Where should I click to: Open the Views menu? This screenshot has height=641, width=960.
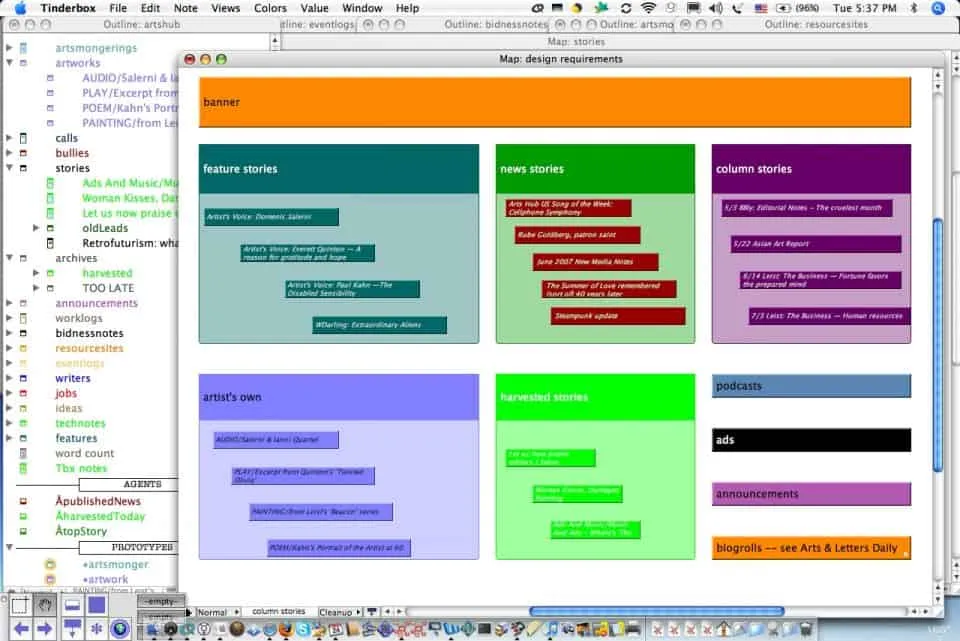coord(225,8)
